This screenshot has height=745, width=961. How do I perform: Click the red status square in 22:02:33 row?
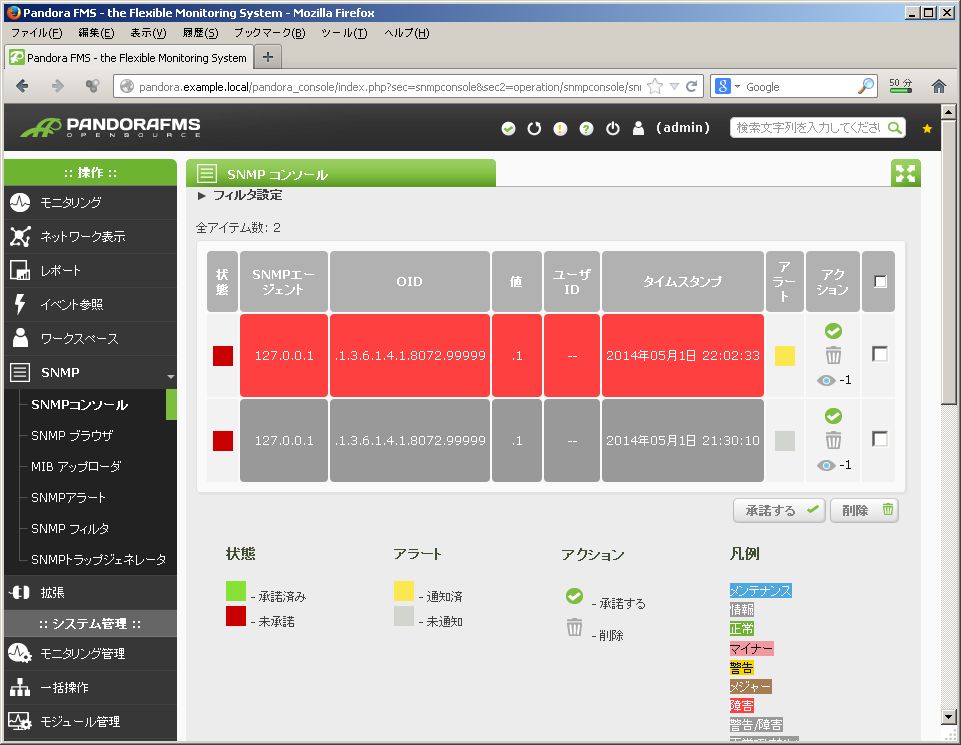(222, 355)
